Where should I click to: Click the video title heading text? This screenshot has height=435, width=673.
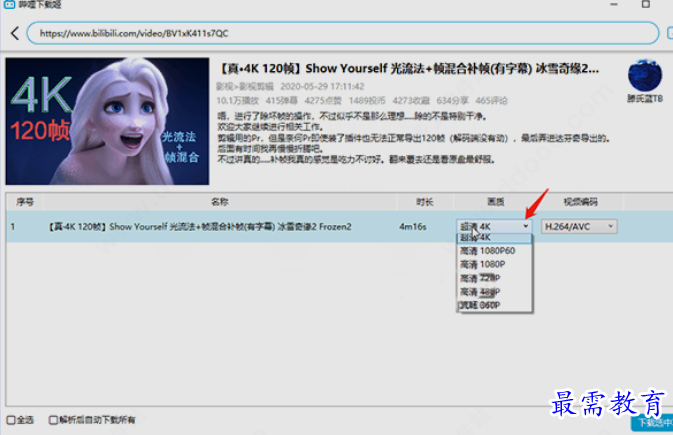pyautogui.click(x=409, y=68)
